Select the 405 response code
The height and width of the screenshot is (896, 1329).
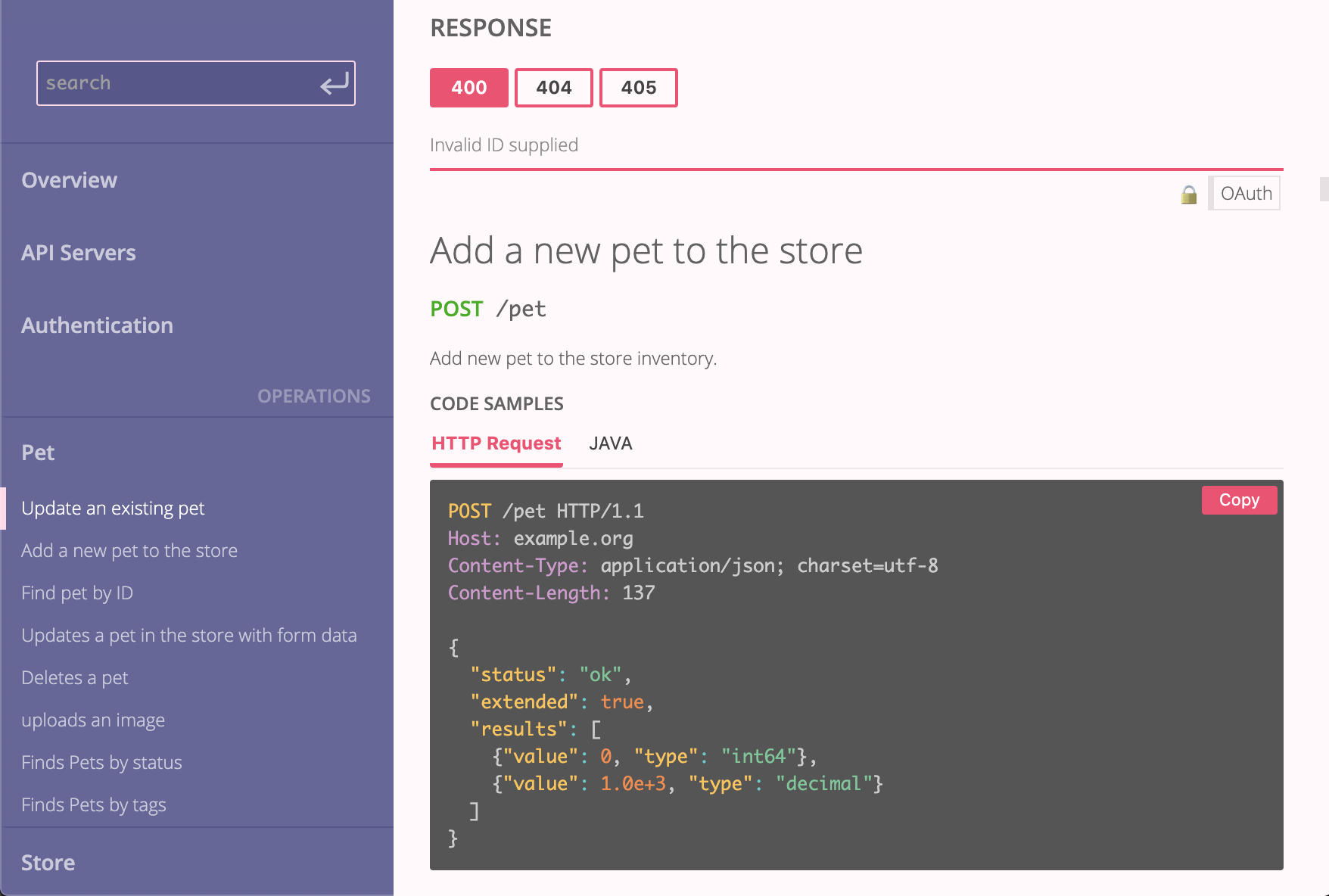click(x=639, y=88)
